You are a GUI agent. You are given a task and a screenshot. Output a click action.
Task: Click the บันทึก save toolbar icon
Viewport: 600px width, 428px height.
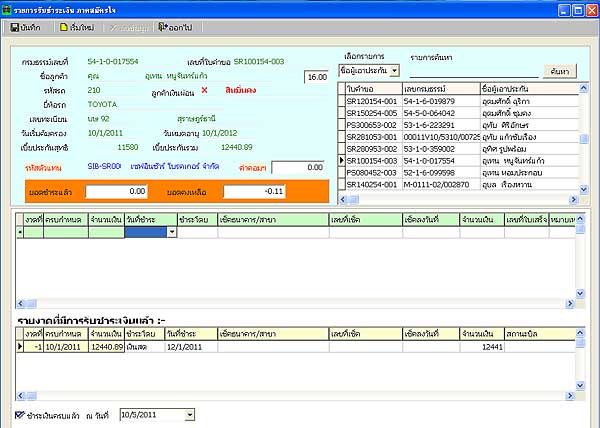12,26
